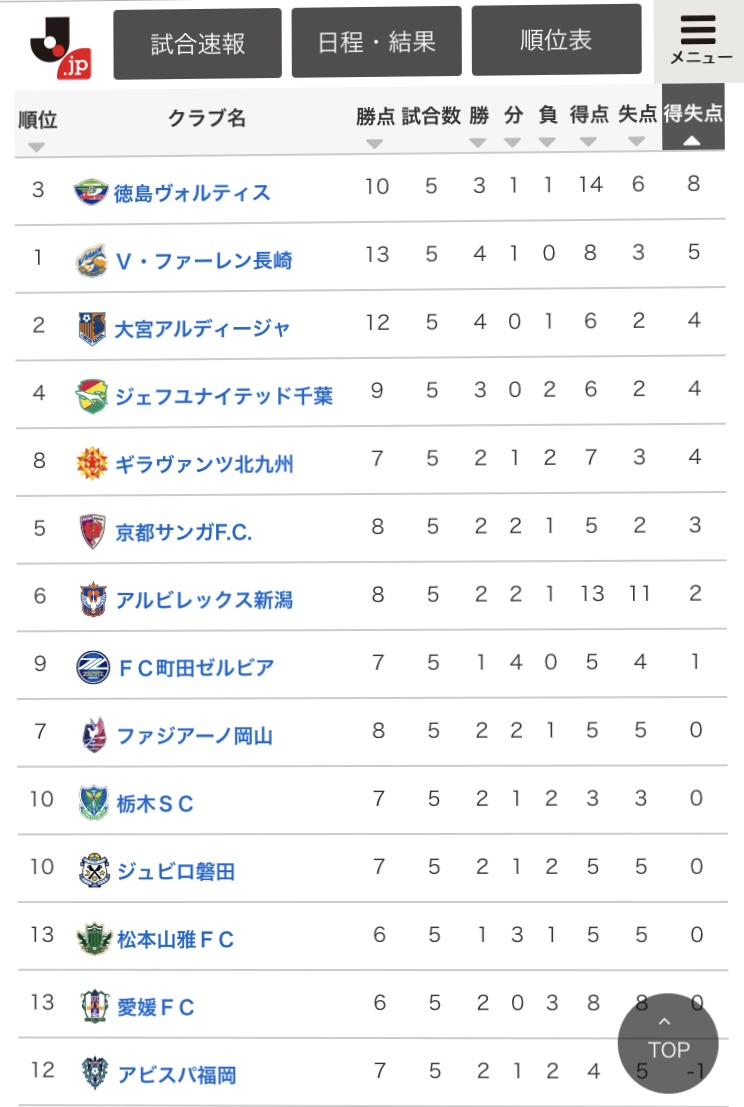Select the 順位表 tab
Screen dimensions: 744x1107
pos(556,40)
